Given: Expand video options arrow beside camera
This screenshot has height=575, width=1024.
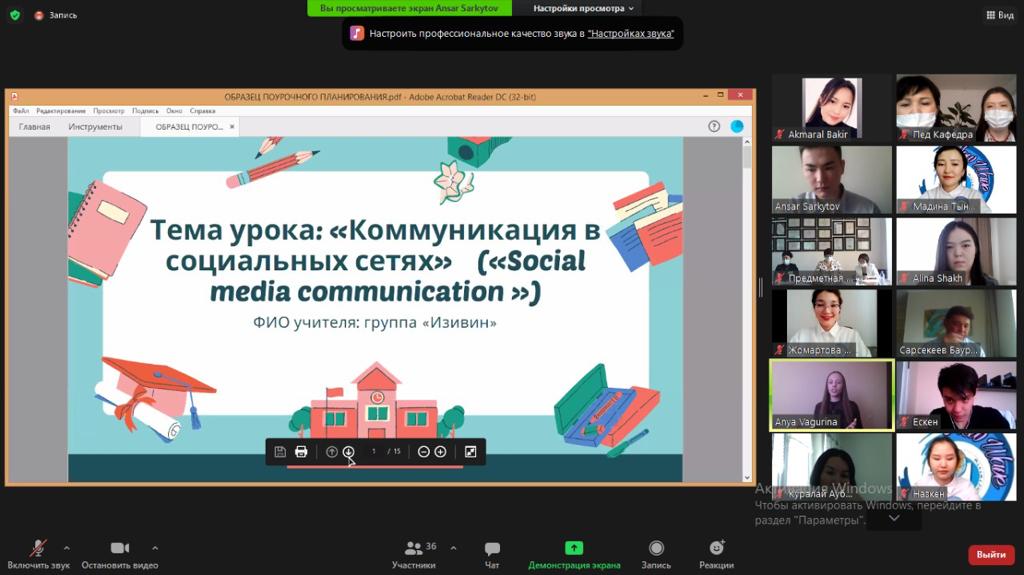Looking at the screenshot, I should 155,548.
